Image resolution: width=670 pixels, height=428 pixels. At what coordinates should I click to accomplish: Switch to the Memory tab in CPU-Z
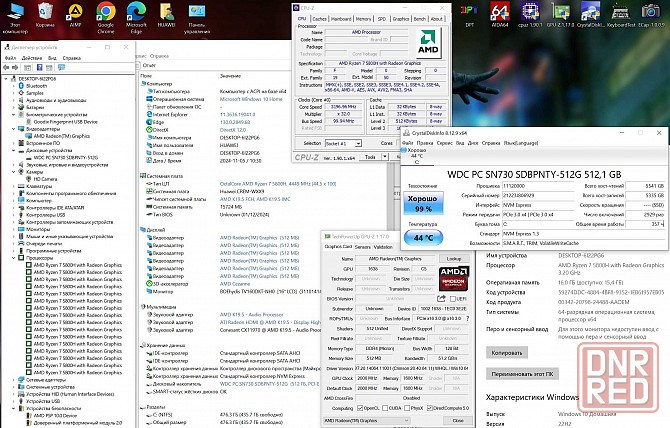(x=364, y=19)
